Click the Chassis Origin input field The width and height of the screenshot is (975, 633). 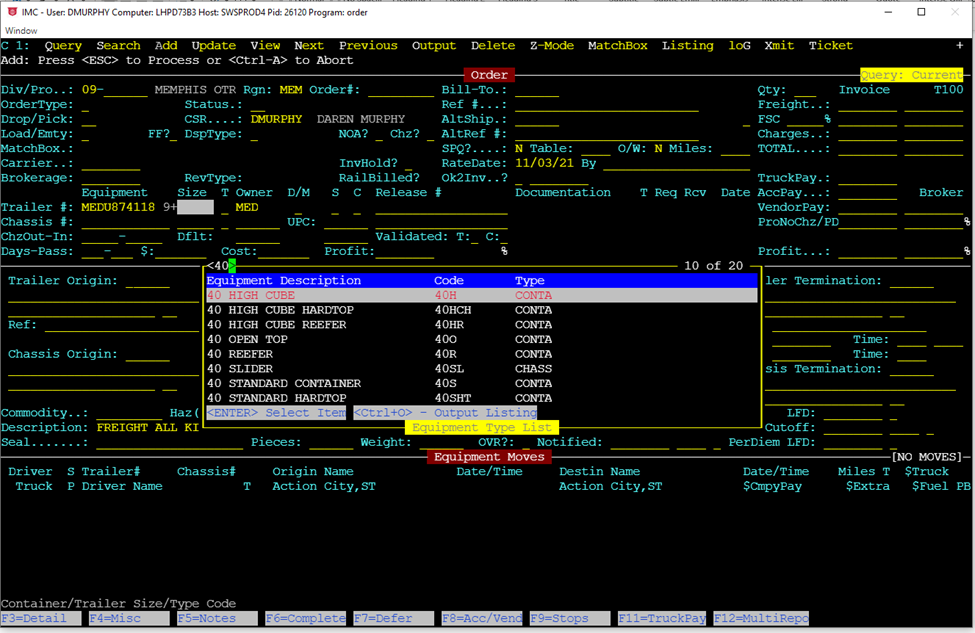[x=147, y=354]
